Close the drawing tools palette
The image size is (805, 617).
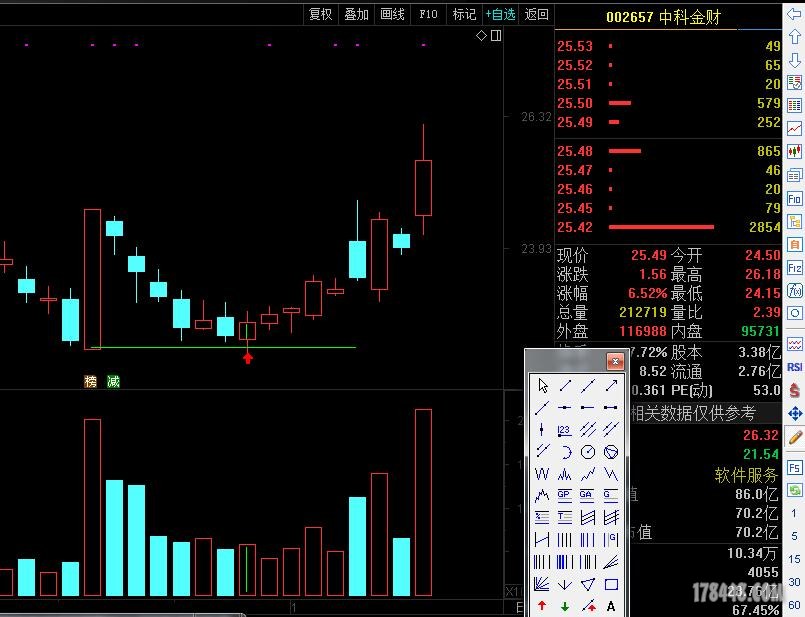(615, 361)
